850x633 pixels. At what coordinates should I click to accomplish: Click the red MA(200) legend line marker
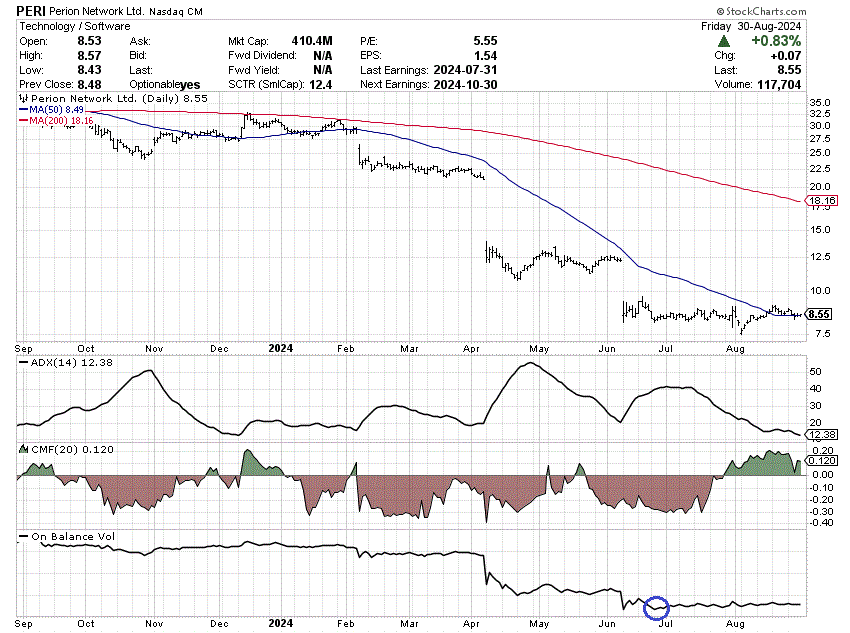(x=23, y=120)
